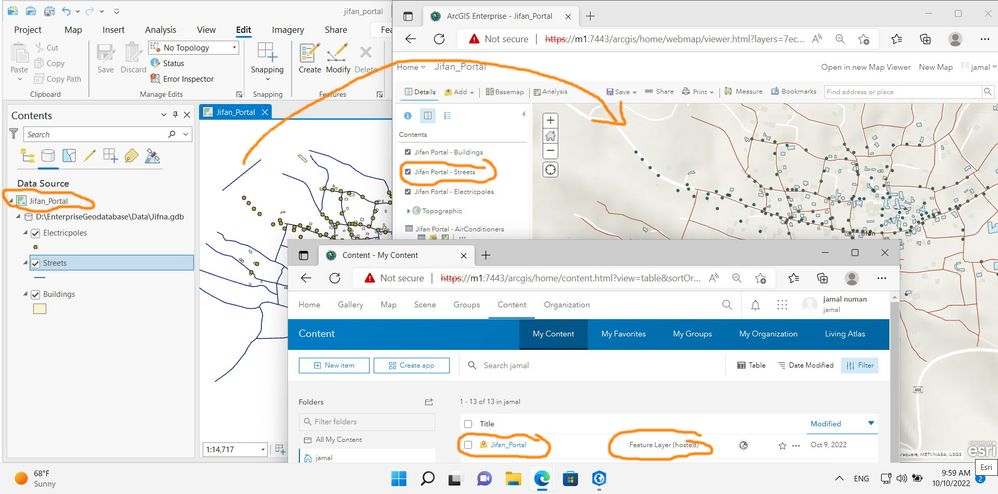The width and height of the screenshot is (998, 494).
Task: Expand the Topographic basemap layer
Action: pyautogui.click(x=409, y=211)
